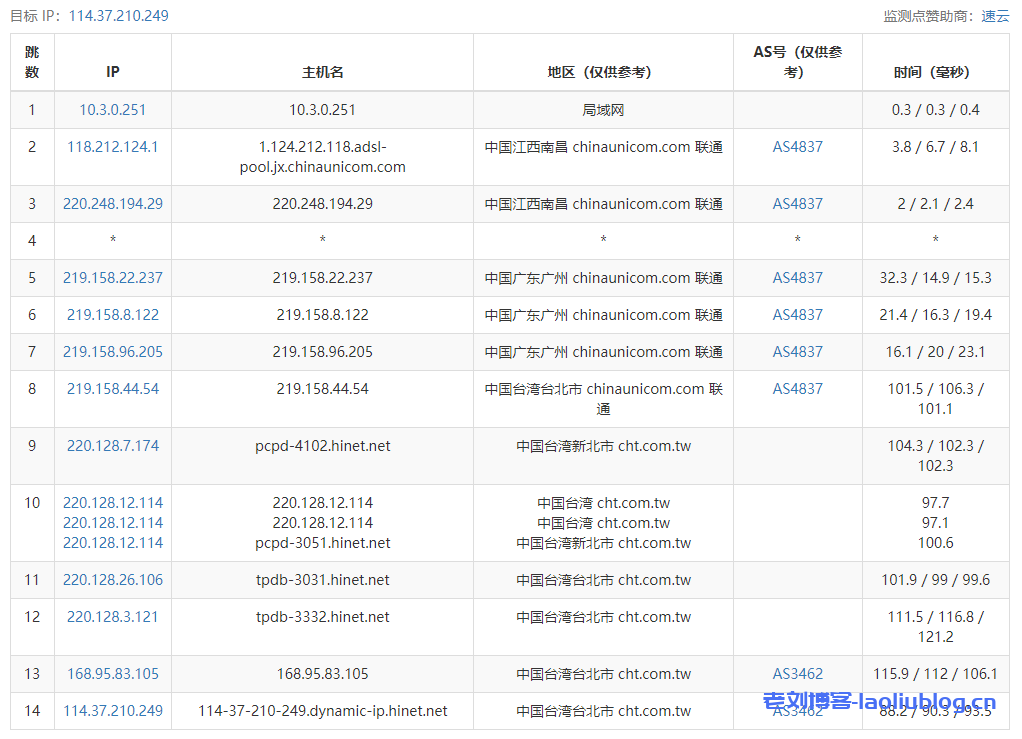Click the IP link 219.158.22.237
This screenshot has height=739, width=1022.
pos(112,277)
